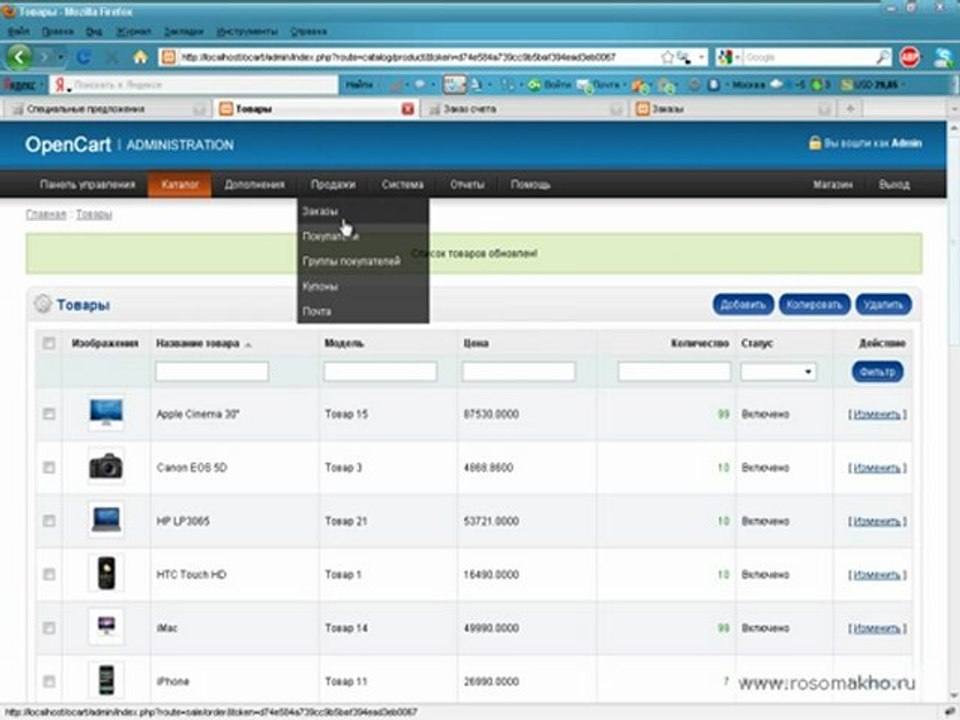The image size is (960, 720).
Task: Check the box for Apple Cinema 30"
Action: click(x=49, y=414)
